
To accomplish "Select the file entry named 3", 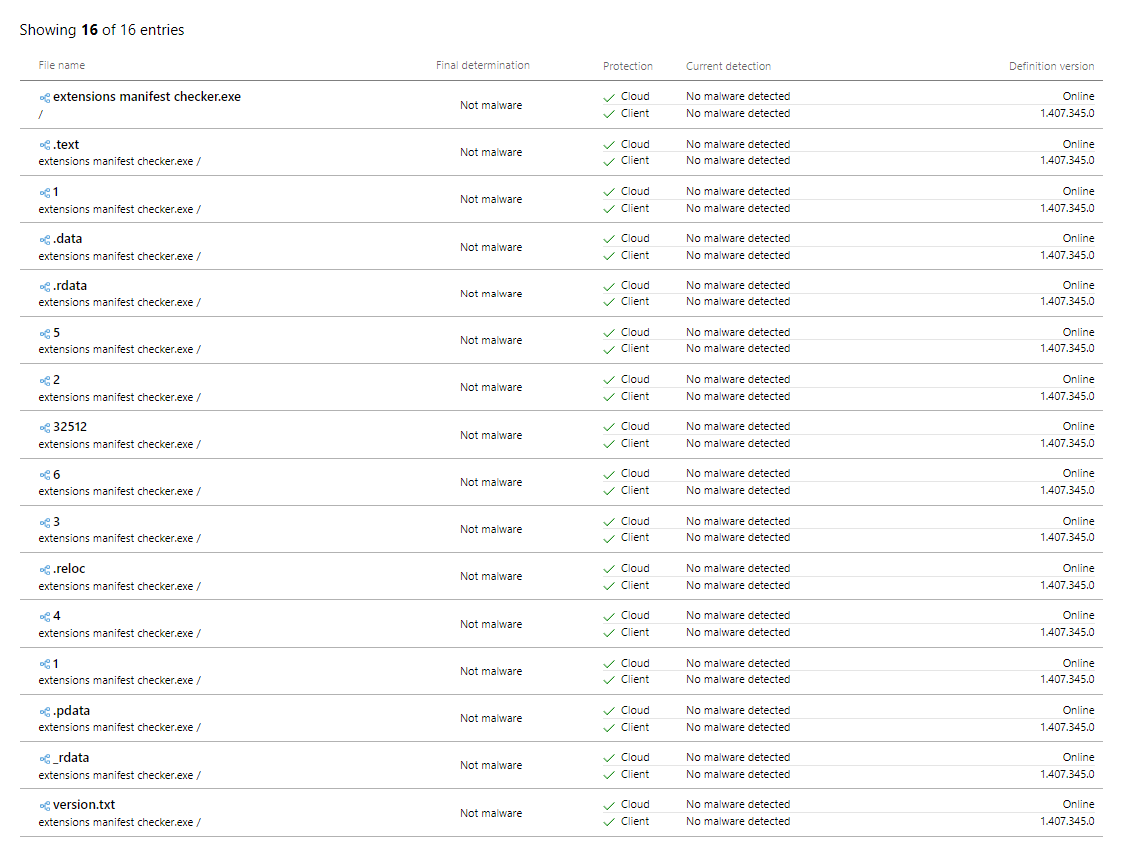I will pyautogui.click(x=56, y=521).
